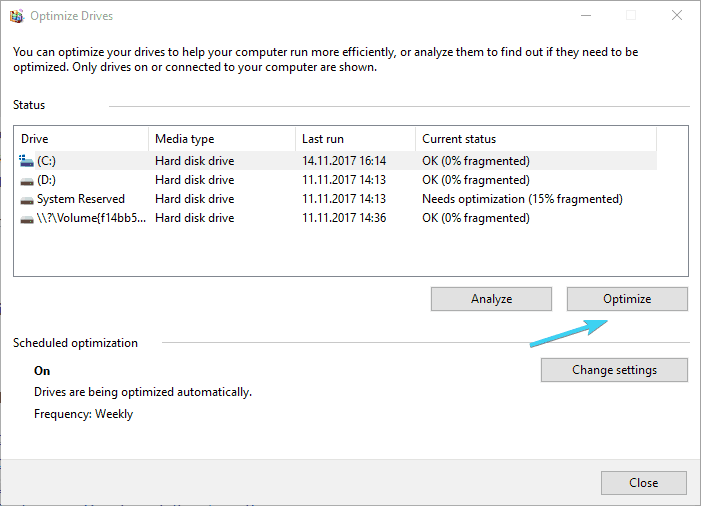Click the 14.11.2017 16:14 last run entry
The image size is (701, 506).
point(344,161)
